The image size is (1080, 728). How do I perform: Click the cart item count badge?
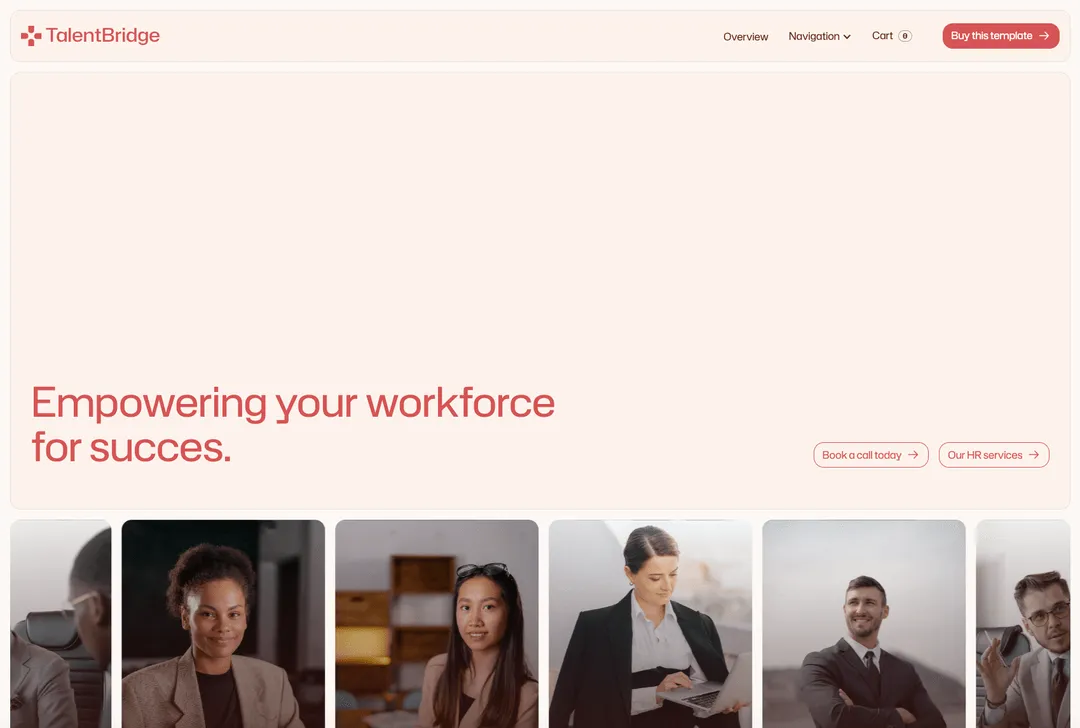pos(905,36)
